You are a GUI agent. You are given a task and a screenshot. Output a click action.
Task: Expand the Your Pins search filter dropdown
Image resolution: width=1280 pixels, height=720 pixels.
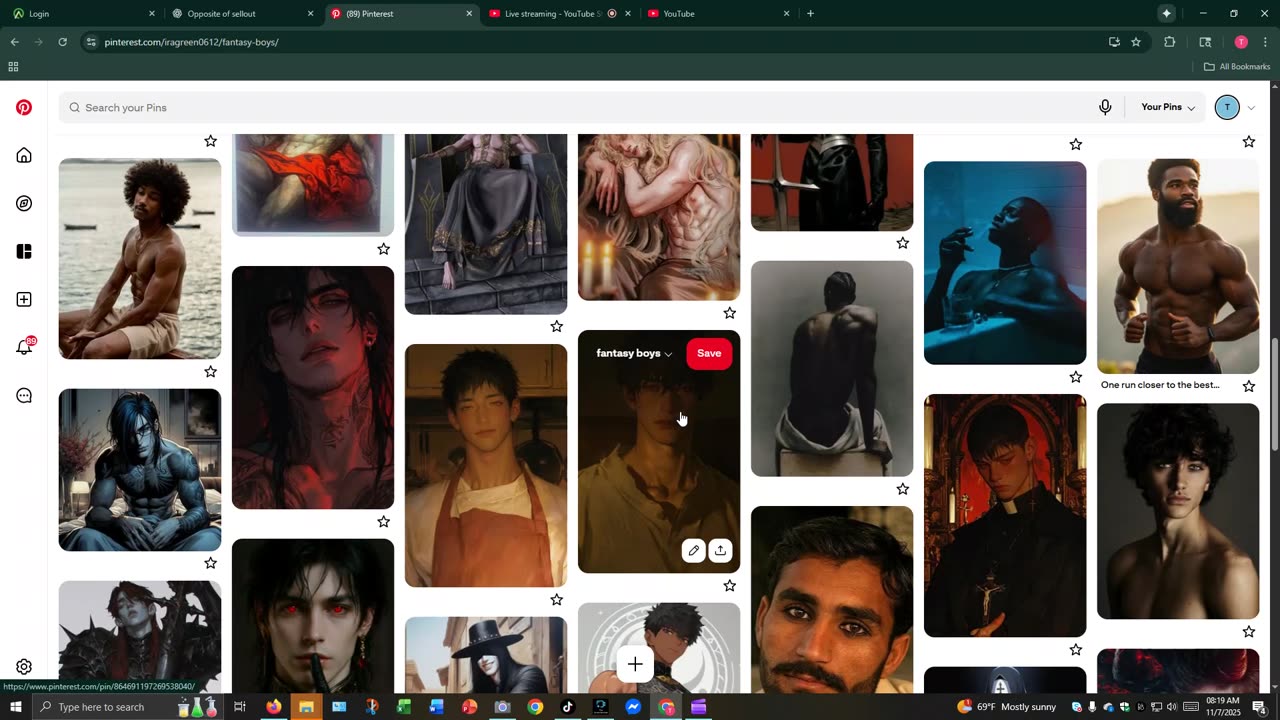tap(1168, 107)
